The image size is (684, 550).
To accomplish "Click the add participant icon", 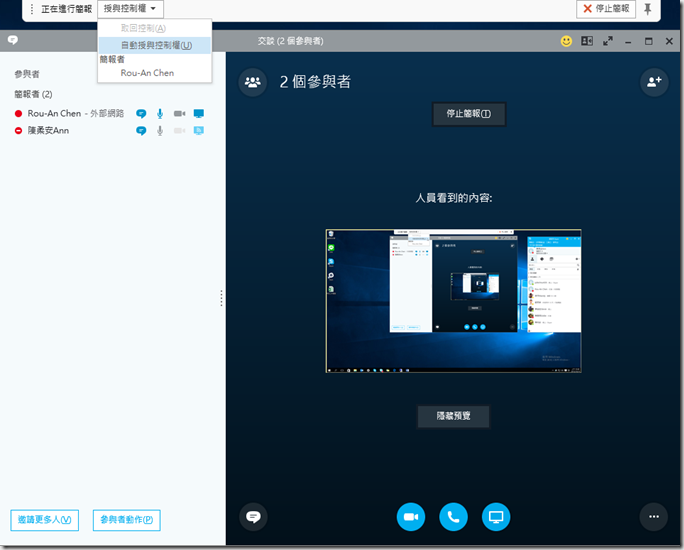I will (654, 83).
